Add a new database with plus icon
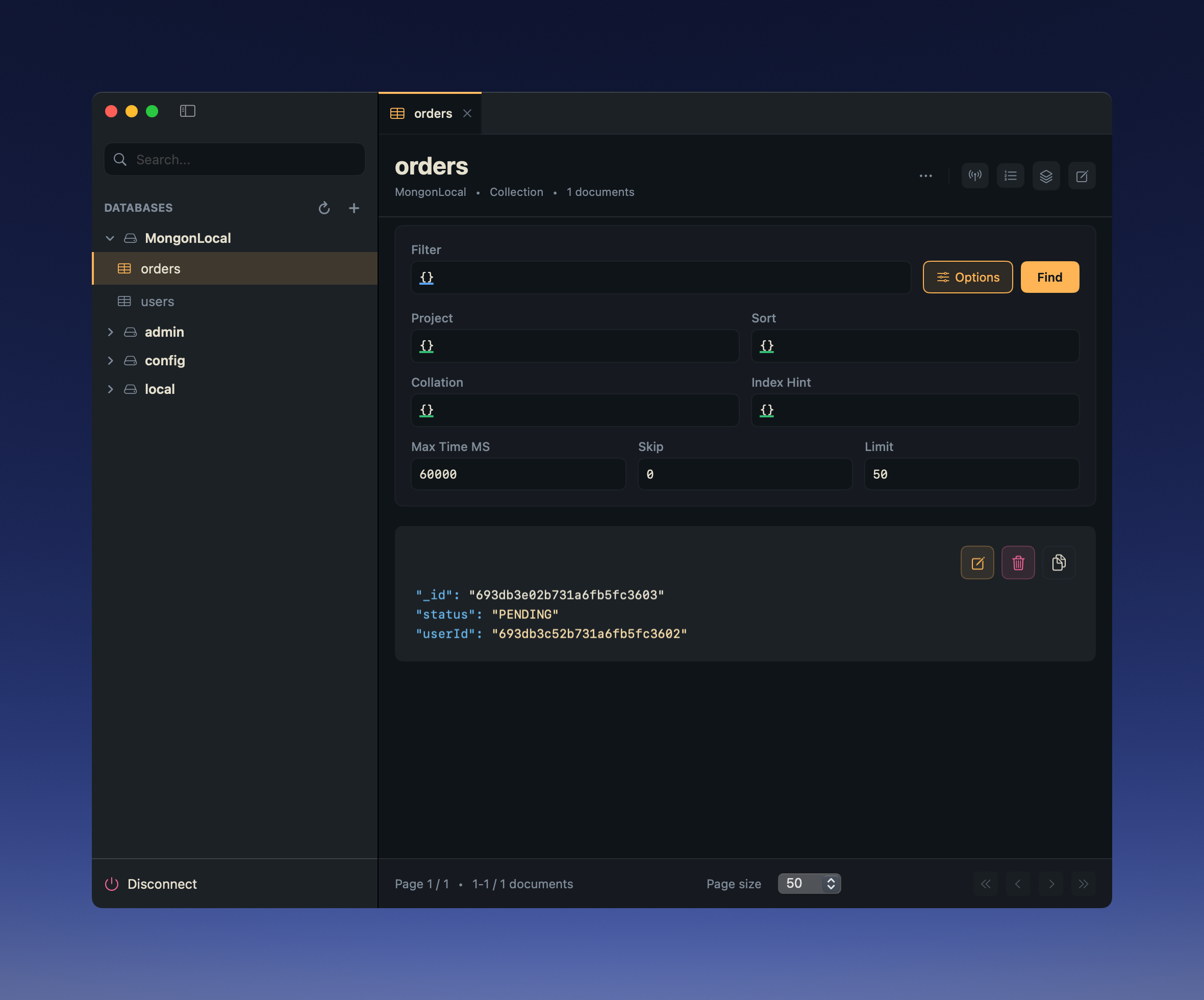 354,208
